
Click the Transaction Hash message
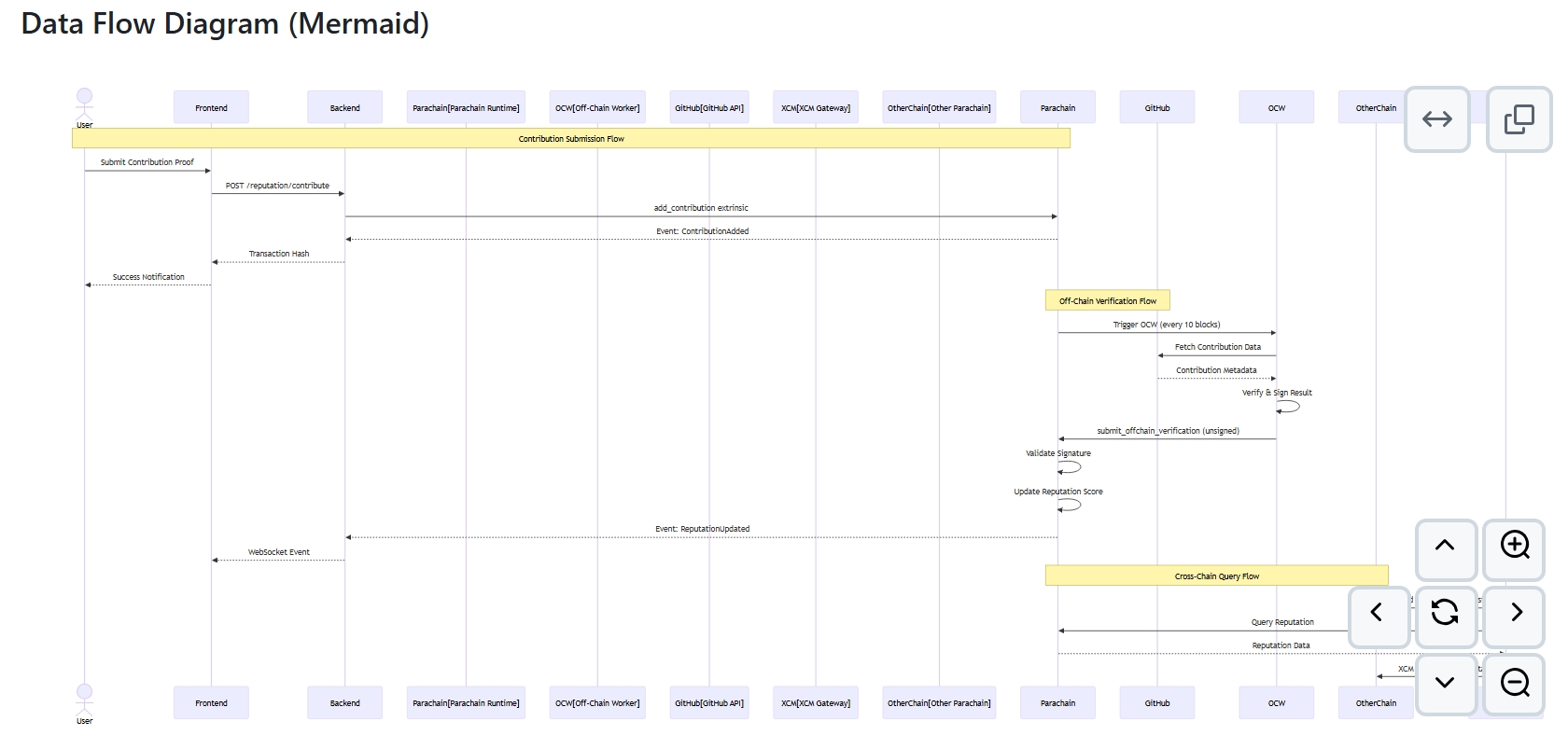click(x=278, y=254)
